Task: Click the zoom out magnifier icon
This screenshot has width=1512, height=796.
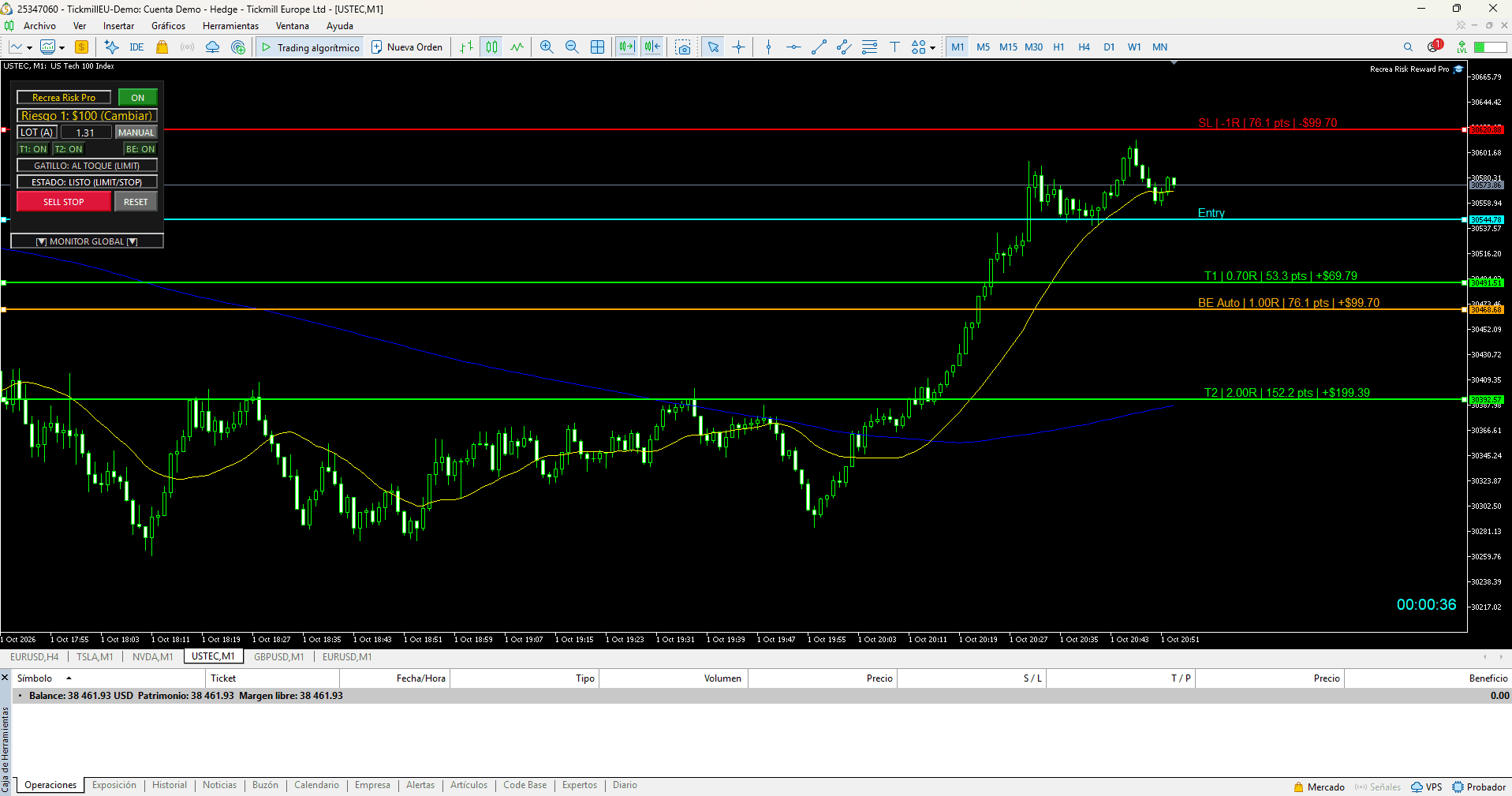Action: coord(572,47)
